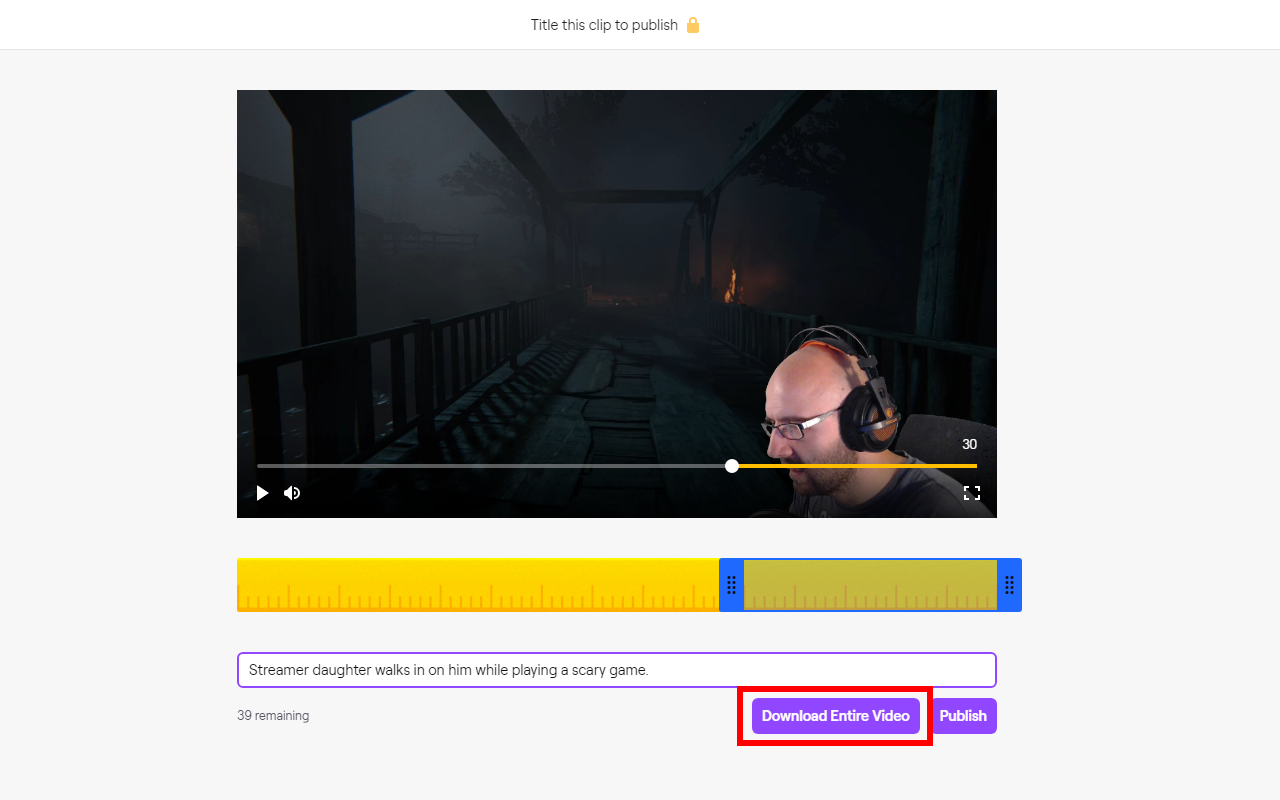Click the Download Entire Video button

pyautogui.click(x=836, y=716)
